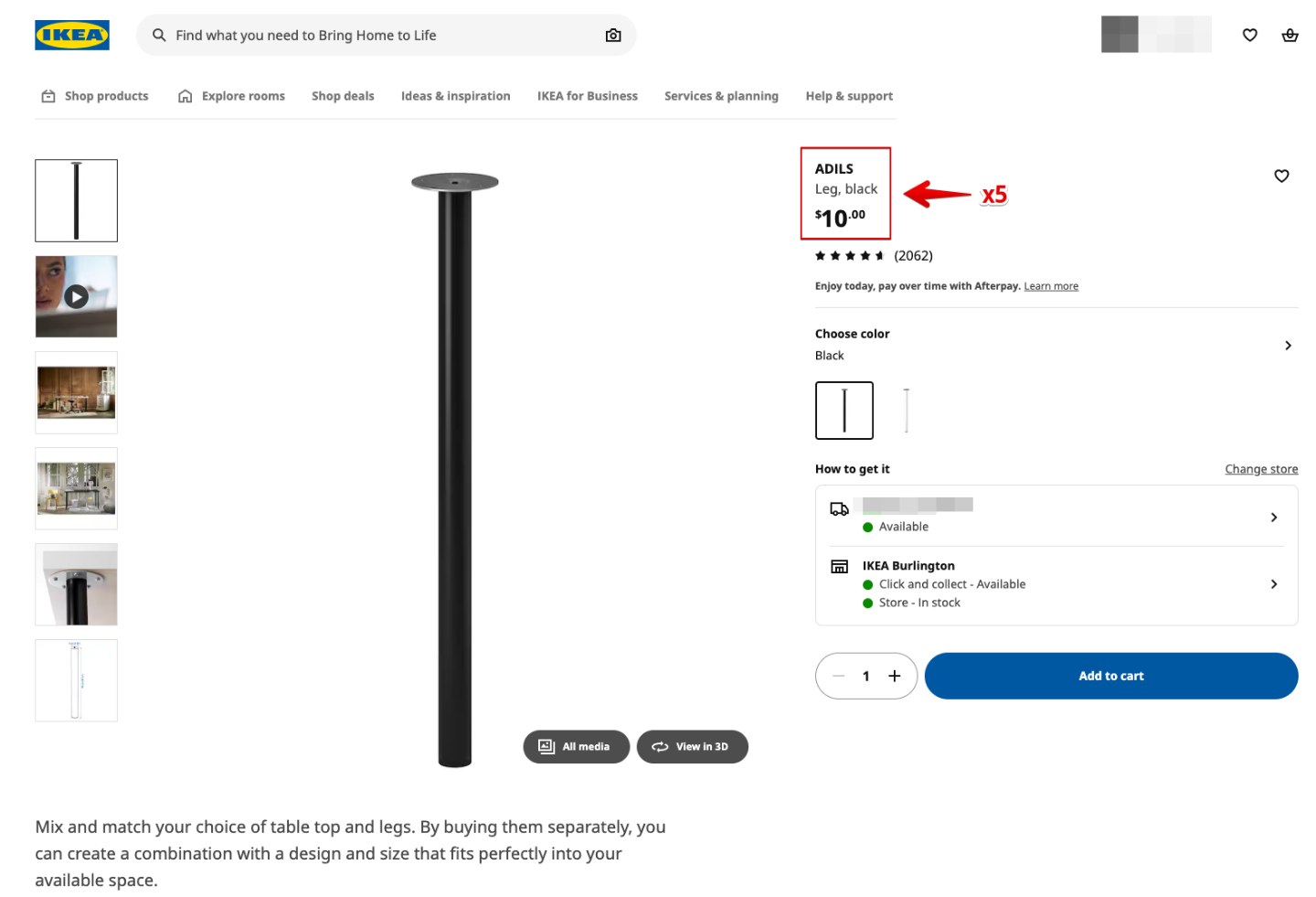Open View in 3D mode
This screenshot has width=1316, height=897.
tap(692, 746)
